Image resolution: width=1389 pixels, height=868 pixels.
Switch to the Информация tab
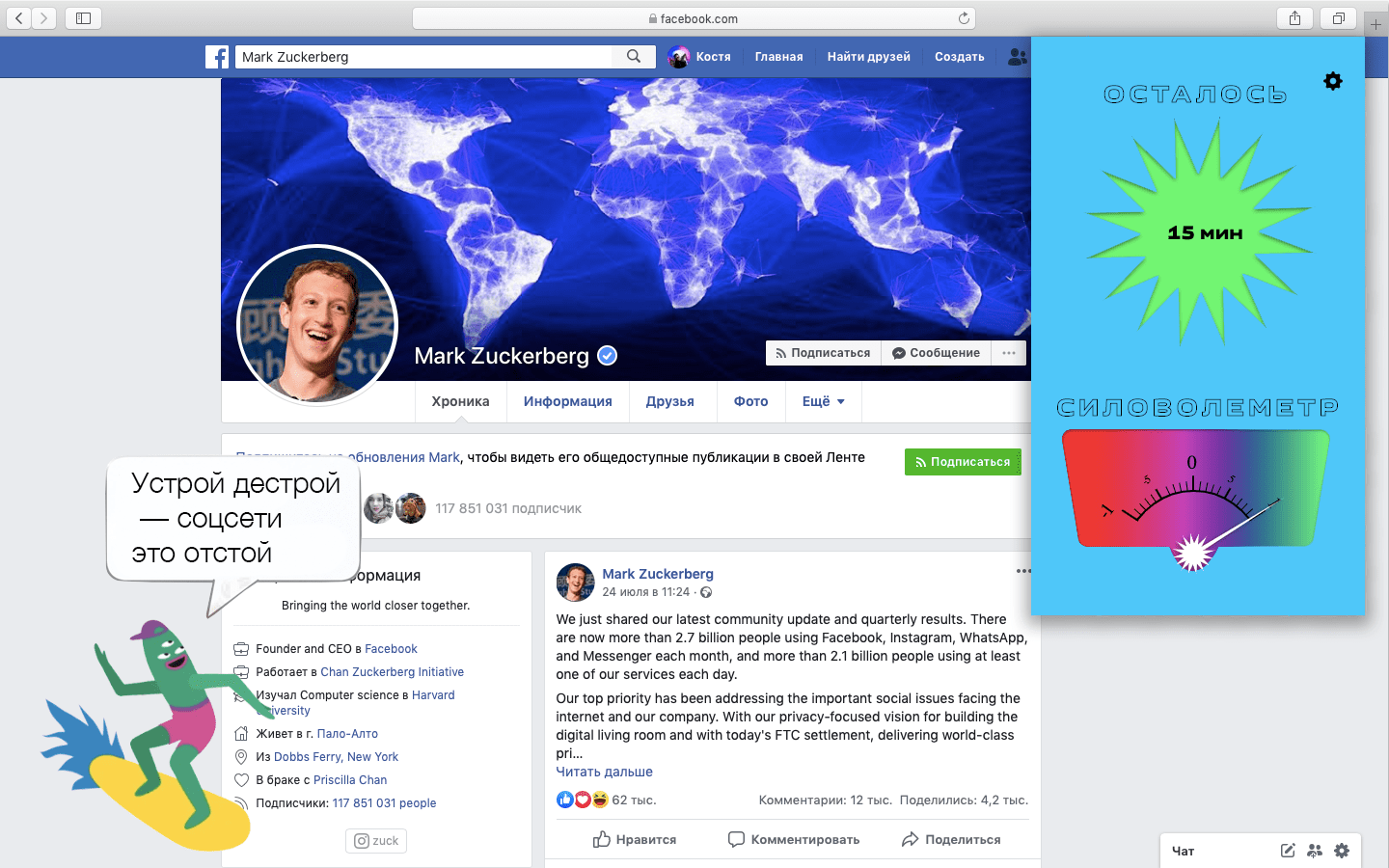pos(568,401)
